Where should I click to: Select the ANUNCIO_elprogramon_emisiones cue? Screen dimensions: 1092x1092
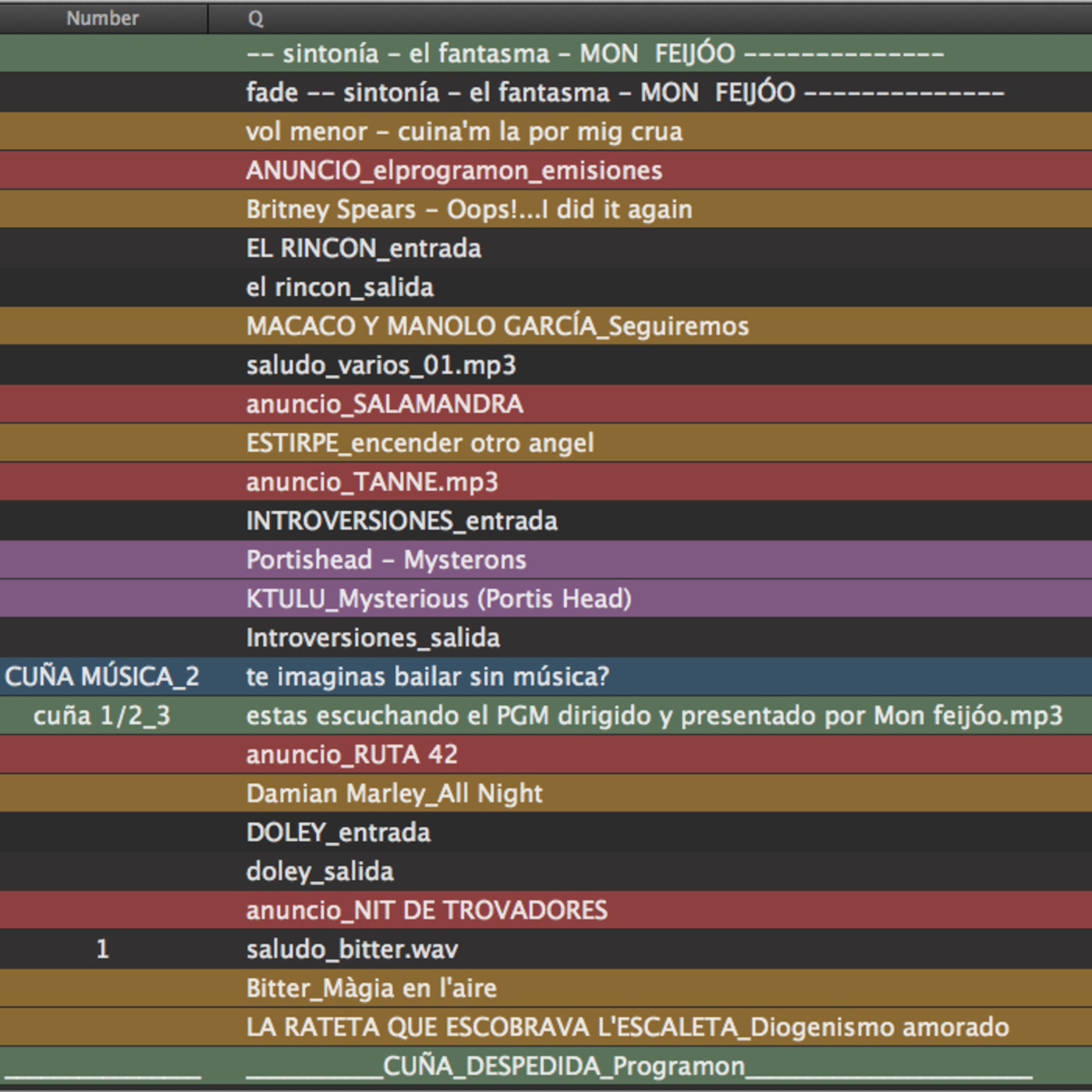click(454, 170)
